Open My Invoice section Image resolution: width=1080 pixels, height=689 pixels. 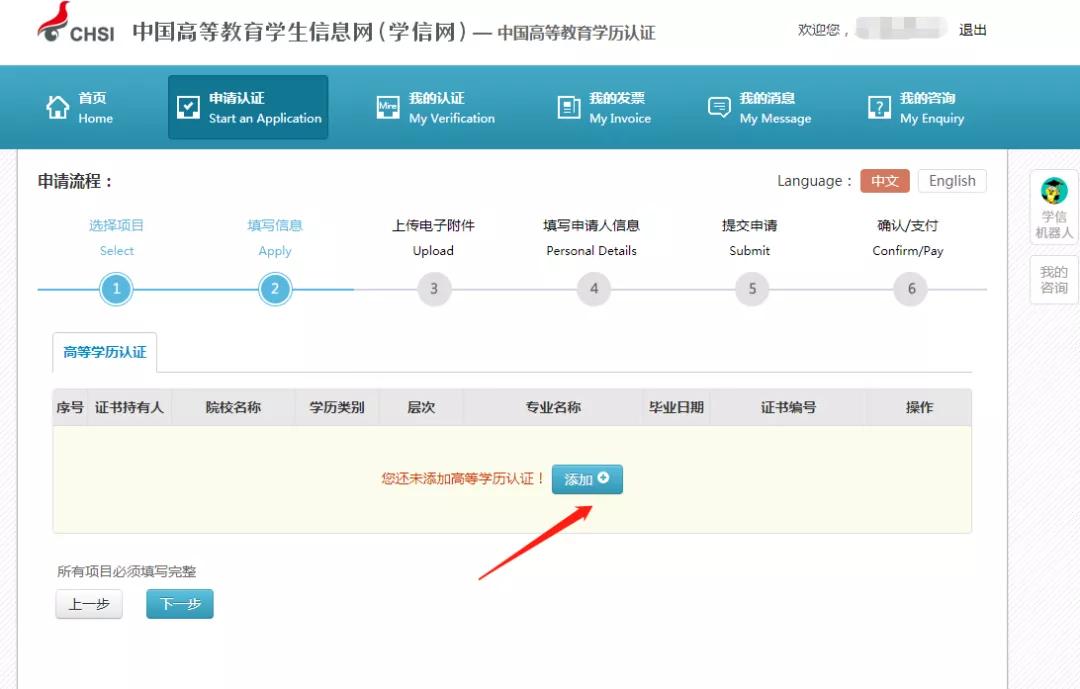click(603, 107)
